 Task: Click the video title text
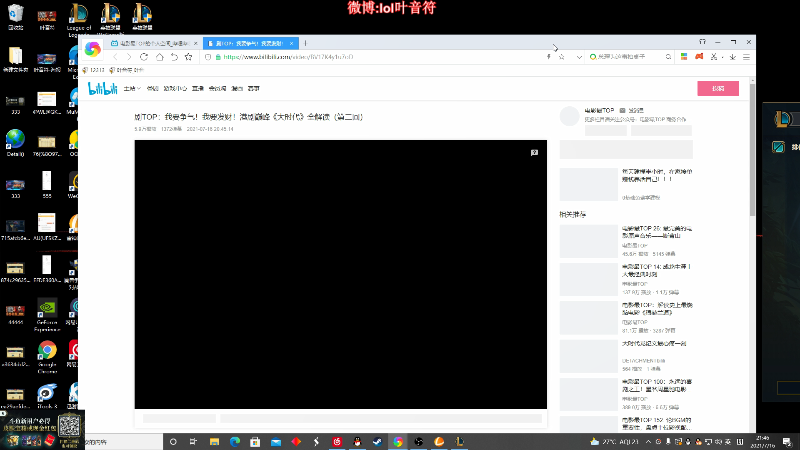(x=248, y=117)
